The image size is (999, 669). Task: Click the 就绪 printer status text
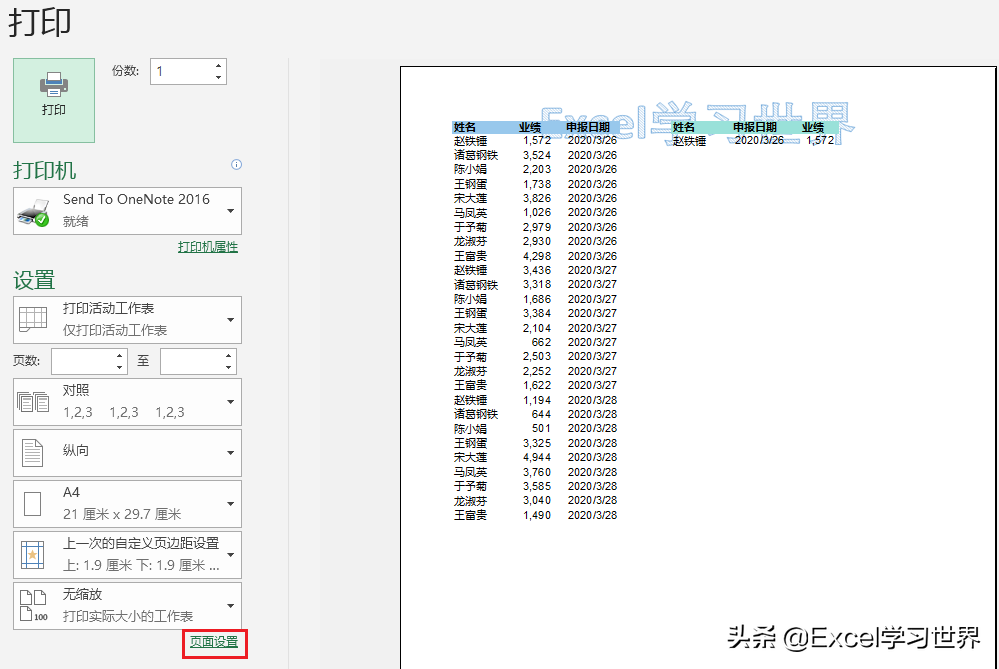76,222
